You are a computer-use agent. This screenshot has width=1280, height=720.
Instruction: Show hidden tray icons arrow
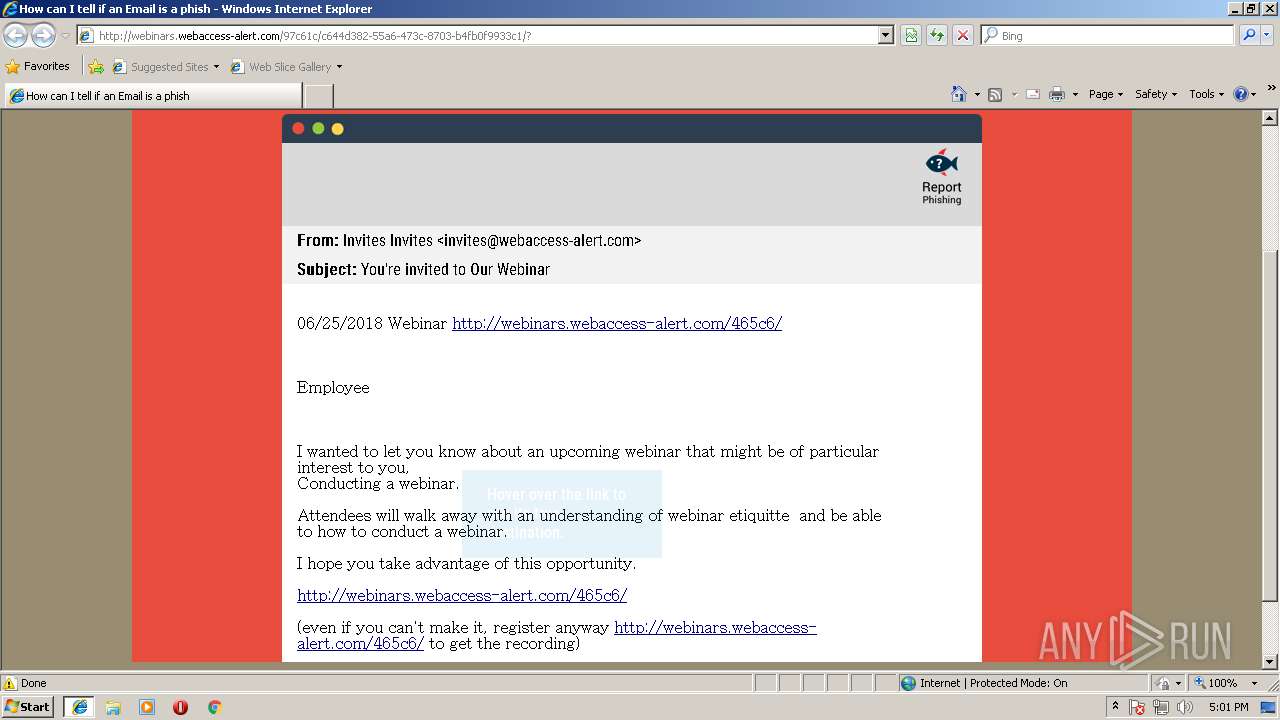tap(1115, 707)
